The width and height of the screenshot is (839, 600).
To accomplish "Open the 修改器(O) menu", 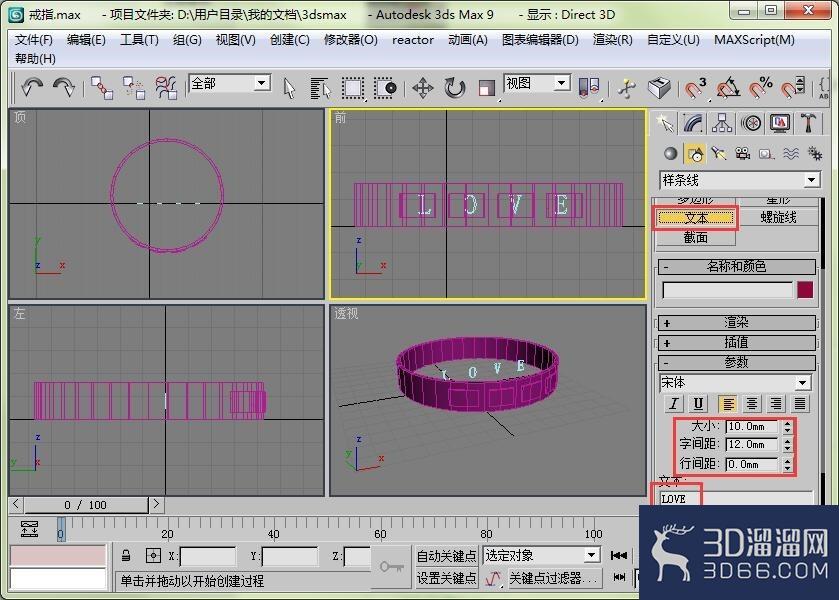I will click(350, 40).
